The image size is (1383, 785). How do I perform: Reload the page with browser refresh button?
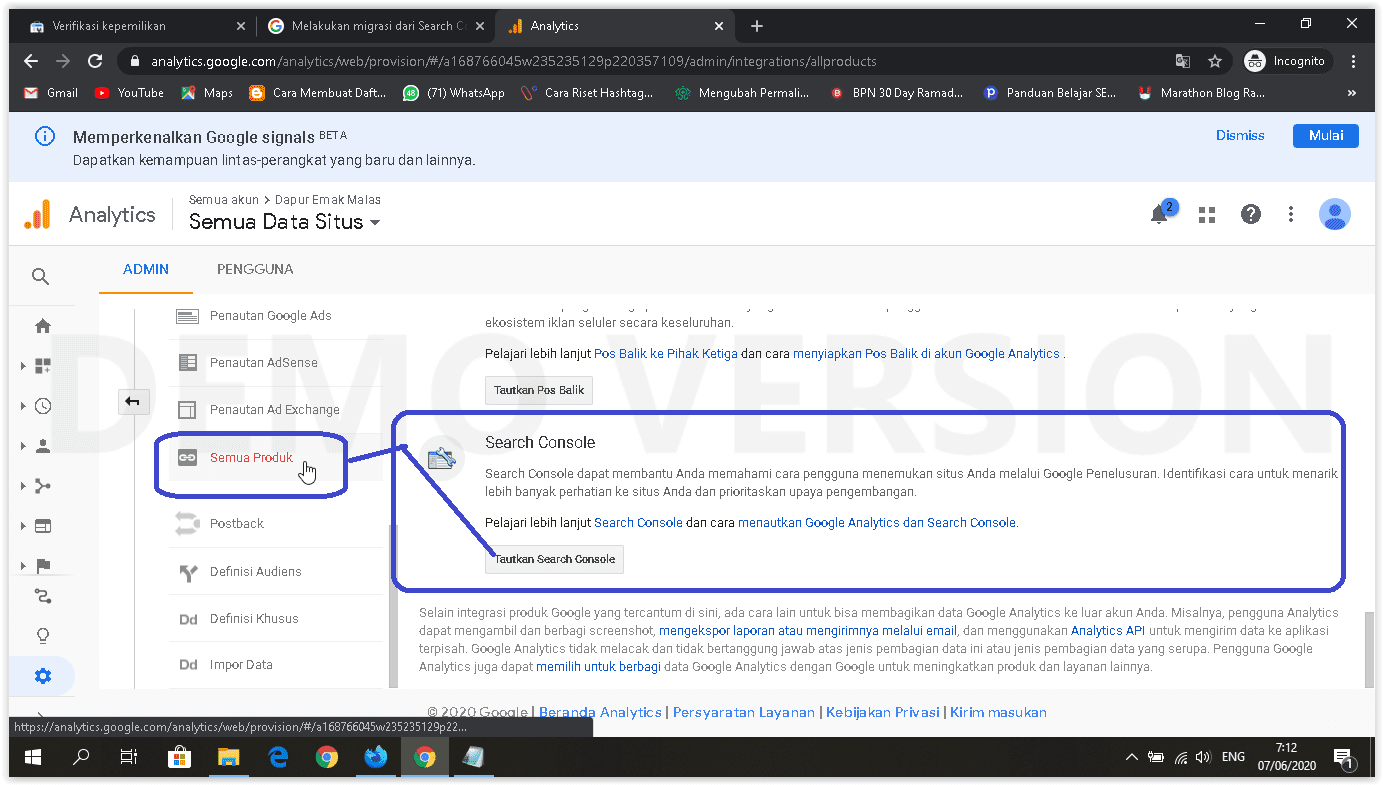(x=95, y=61)
